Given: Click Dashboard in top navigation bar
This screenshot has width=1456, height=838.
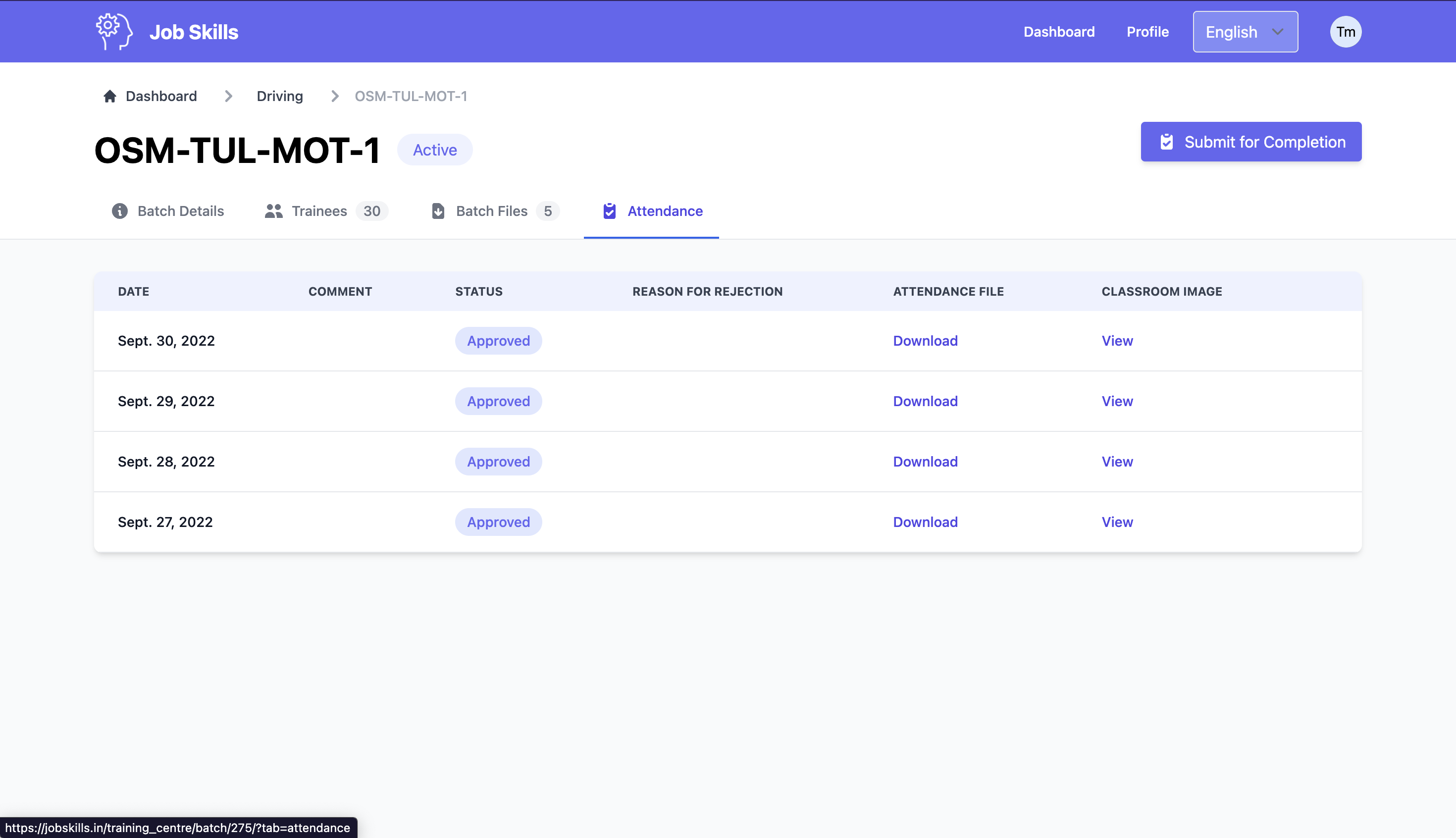Looking at the screenshot, I should click(1058, 32).
